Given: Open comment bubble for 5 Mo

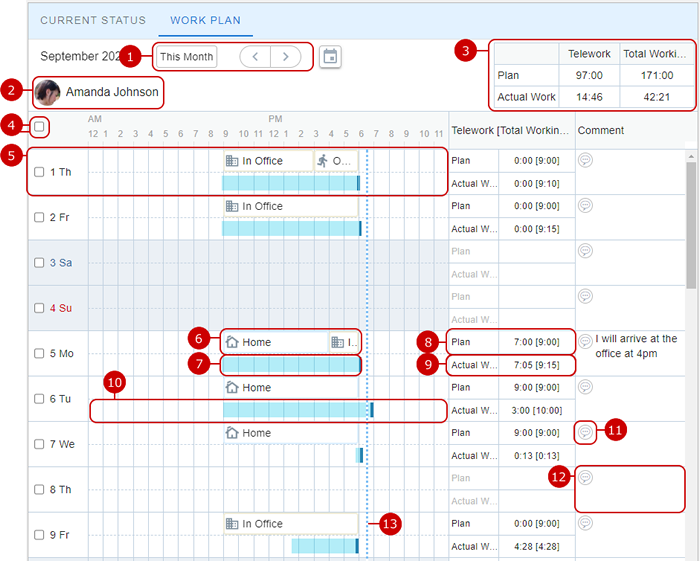Looking at the screenshot, I should (x=585, y=341).
